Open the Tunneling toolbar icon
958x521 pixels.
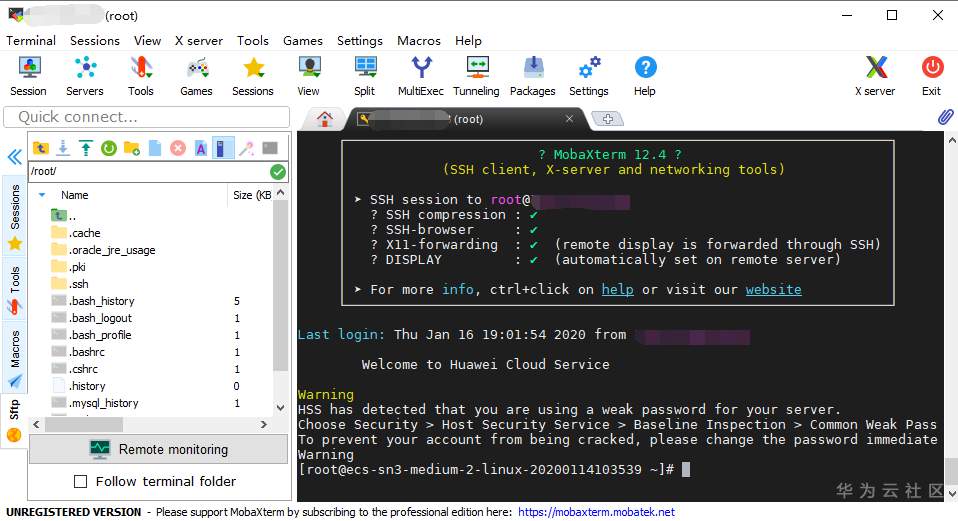pyautogui.click(x=477, y=76)
